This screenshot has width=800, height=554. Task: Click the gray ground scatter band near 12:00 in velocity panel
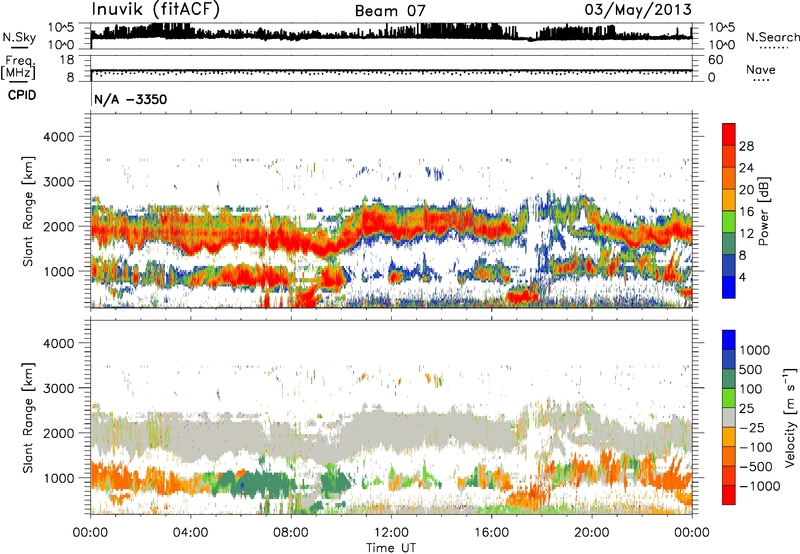391,429
